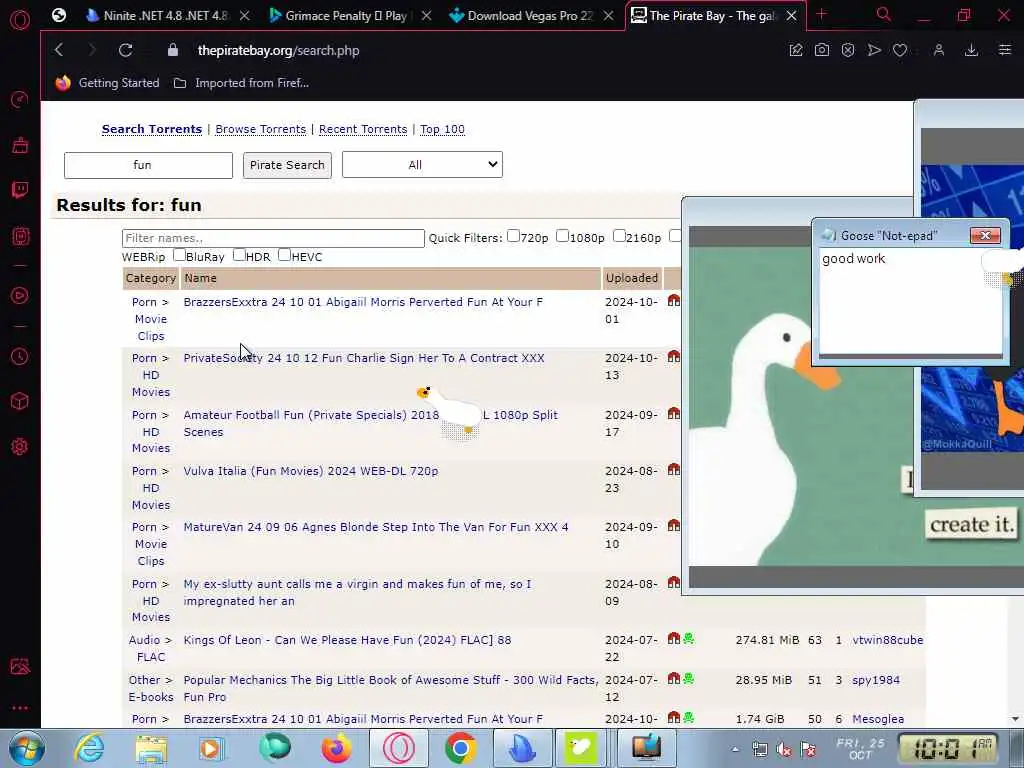This screenshot has width=1024, height=768.
Task: Open tab search magnifier in tab bar
Action: 884,14
